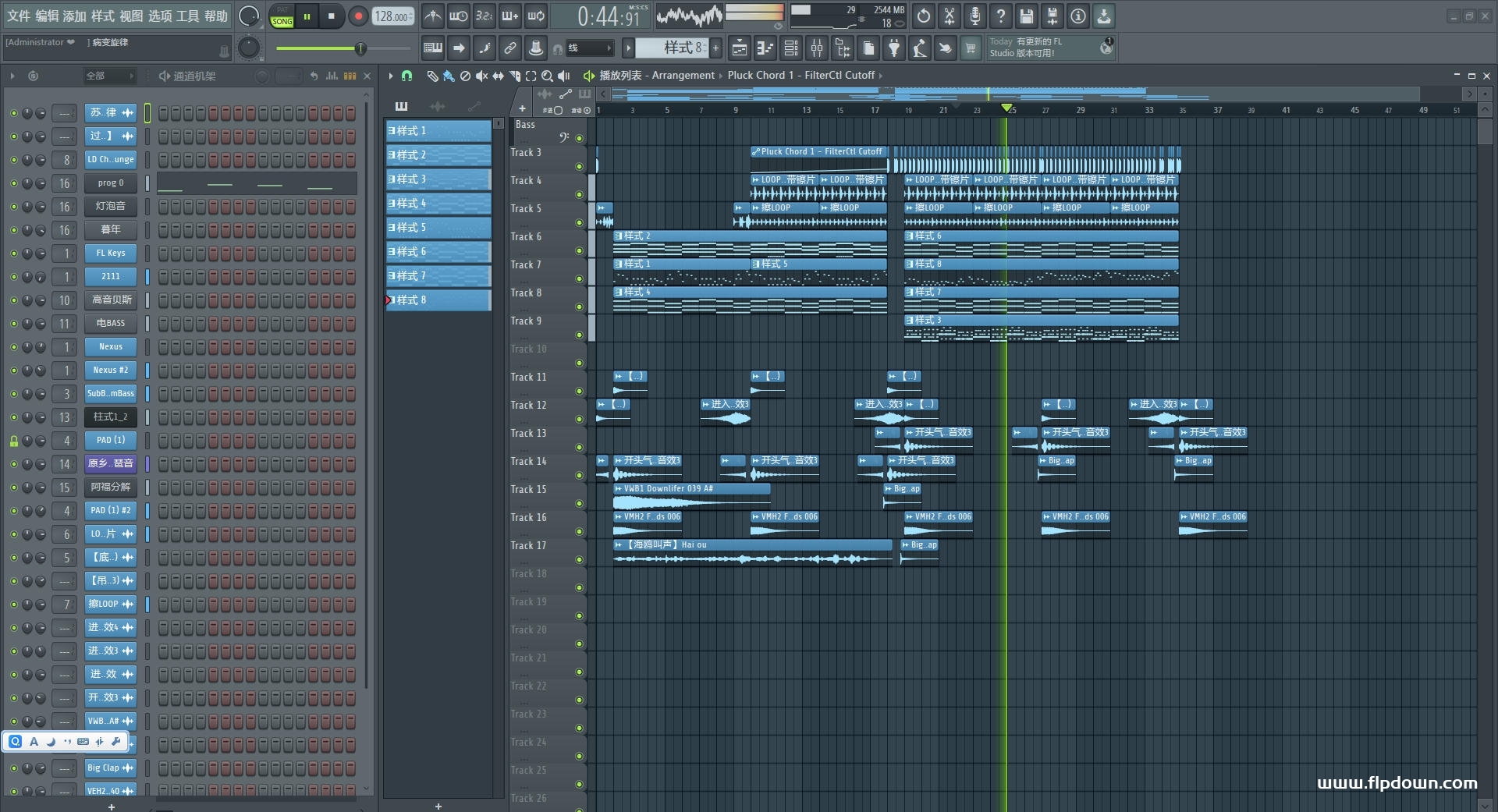The width and height of the screenshot is (1498, 812).
Task: Open the 全部 channel filter dropdown
Action: (109, 76)
